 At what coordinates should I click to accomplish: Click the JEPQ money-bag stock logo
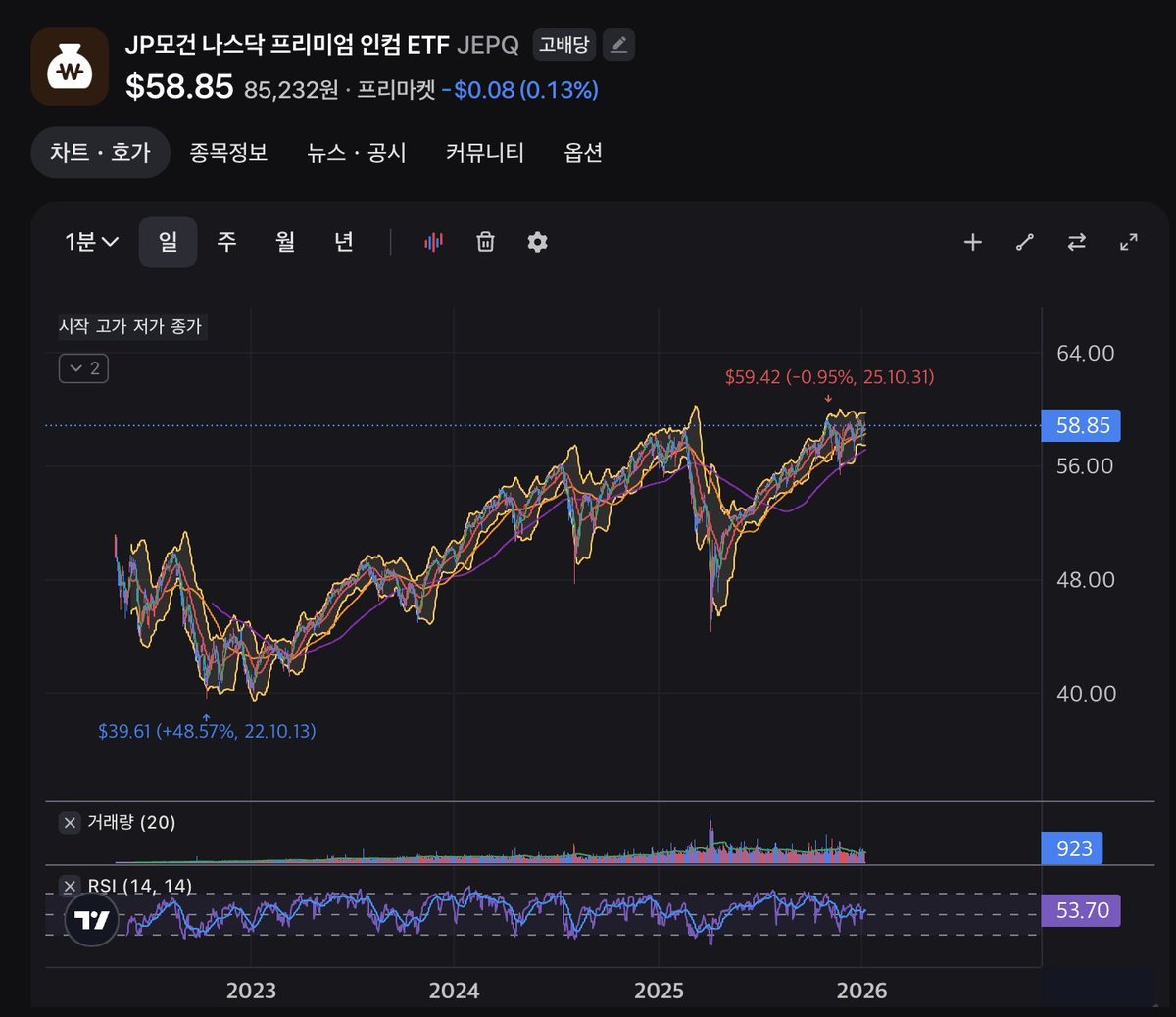pos(70,68)
